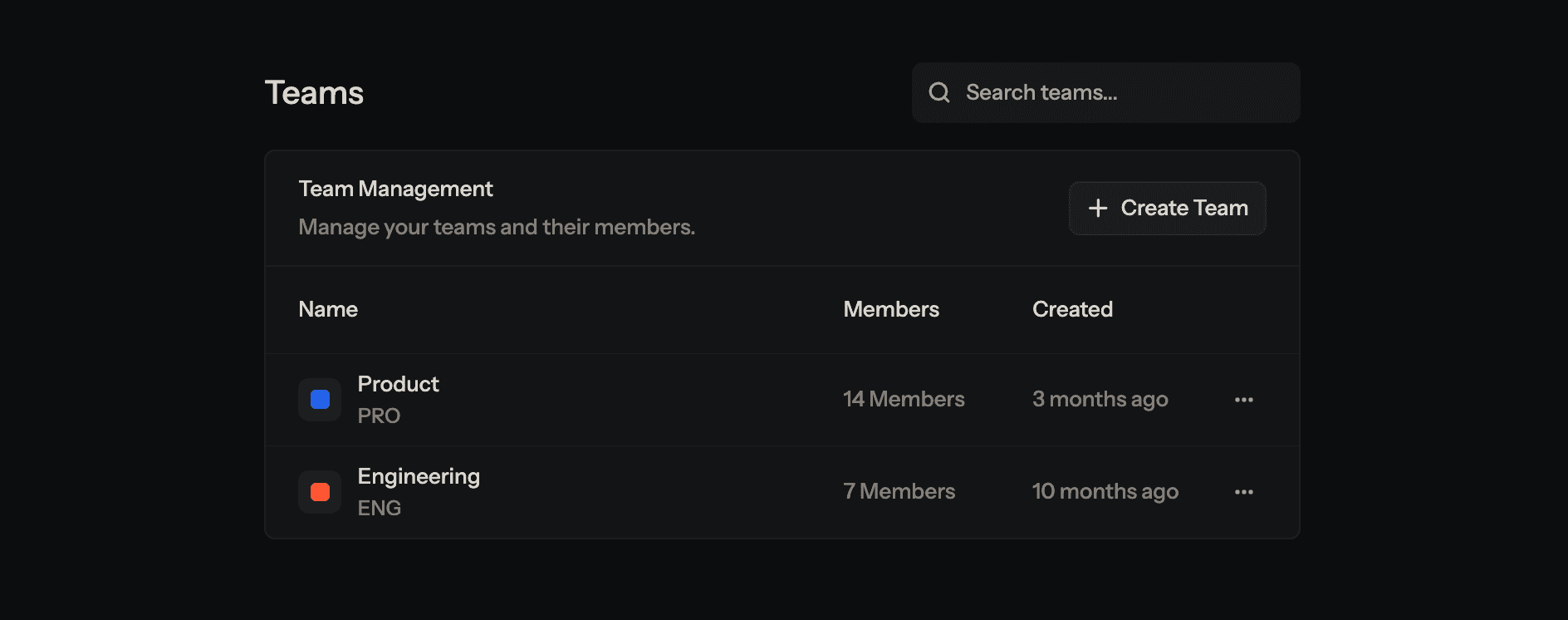Viewport: 1568px width, 620px height.
Task: View the 14 Members of Product
Action: [x=904, y=399]
